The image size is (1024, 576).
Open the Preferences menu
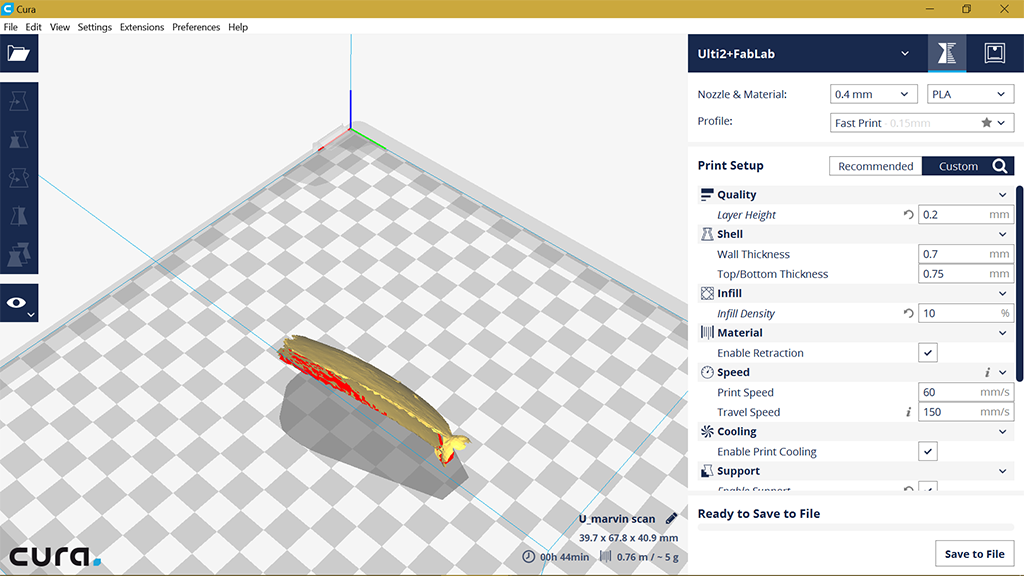pos(196,27)
